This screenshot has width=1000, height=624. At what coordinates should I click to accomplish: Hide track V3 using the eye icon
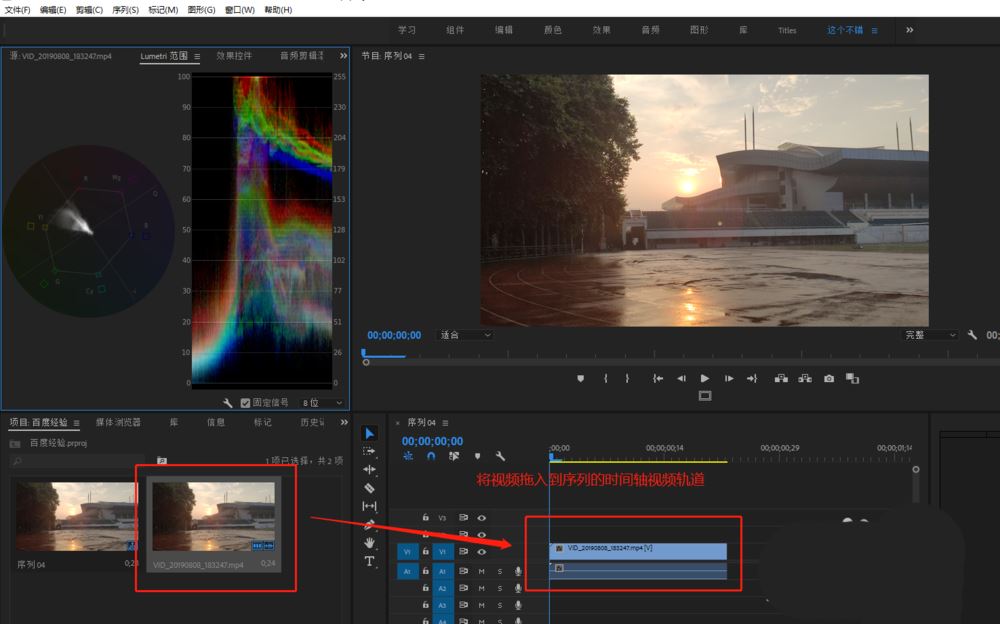click(482, 518)
